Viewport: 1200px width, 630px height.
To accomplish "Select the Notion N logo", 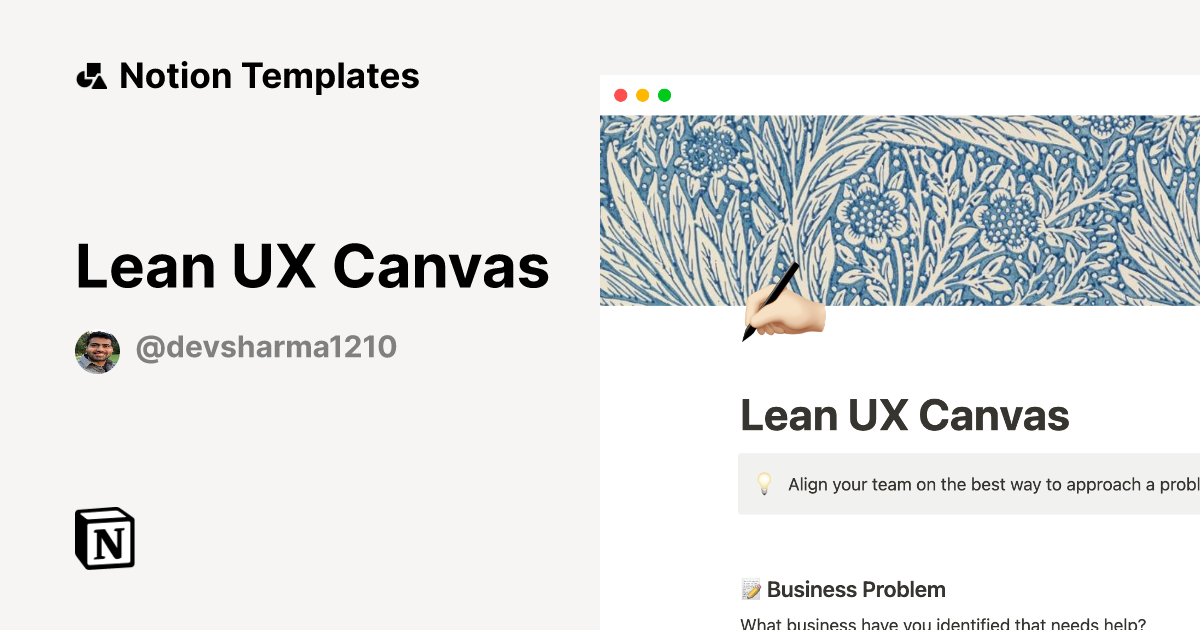I will coord(105,539).
